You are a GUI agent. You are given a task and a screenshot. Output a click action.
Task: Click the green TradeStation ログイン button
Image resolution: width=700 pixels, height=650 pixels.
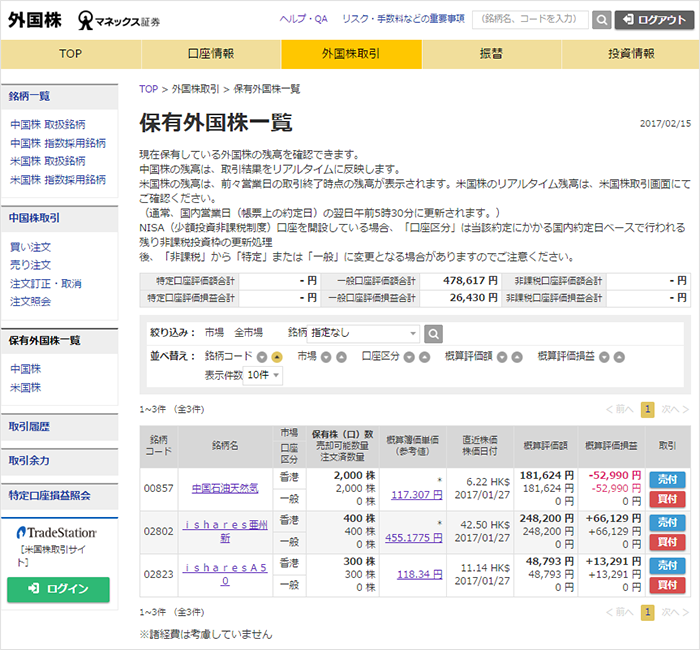point(58,588)
